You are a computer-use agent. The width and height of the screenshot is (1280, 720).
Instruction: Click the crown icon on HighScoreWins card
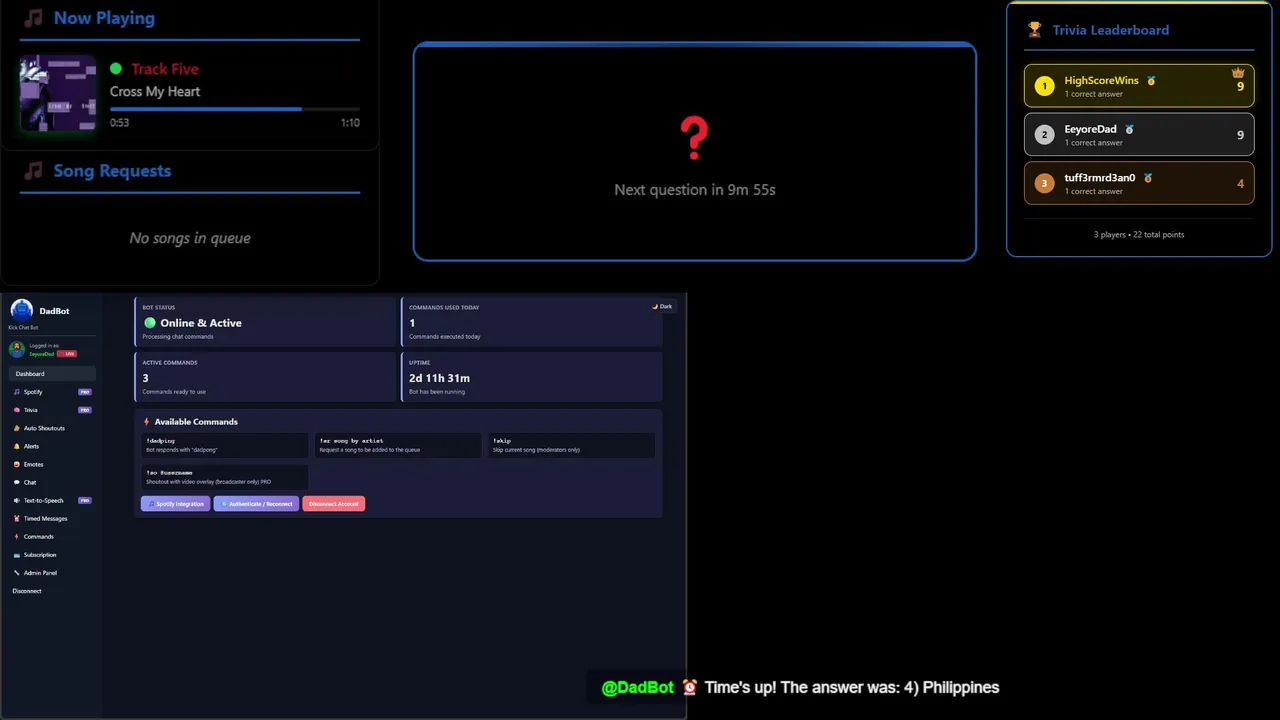1238,73
